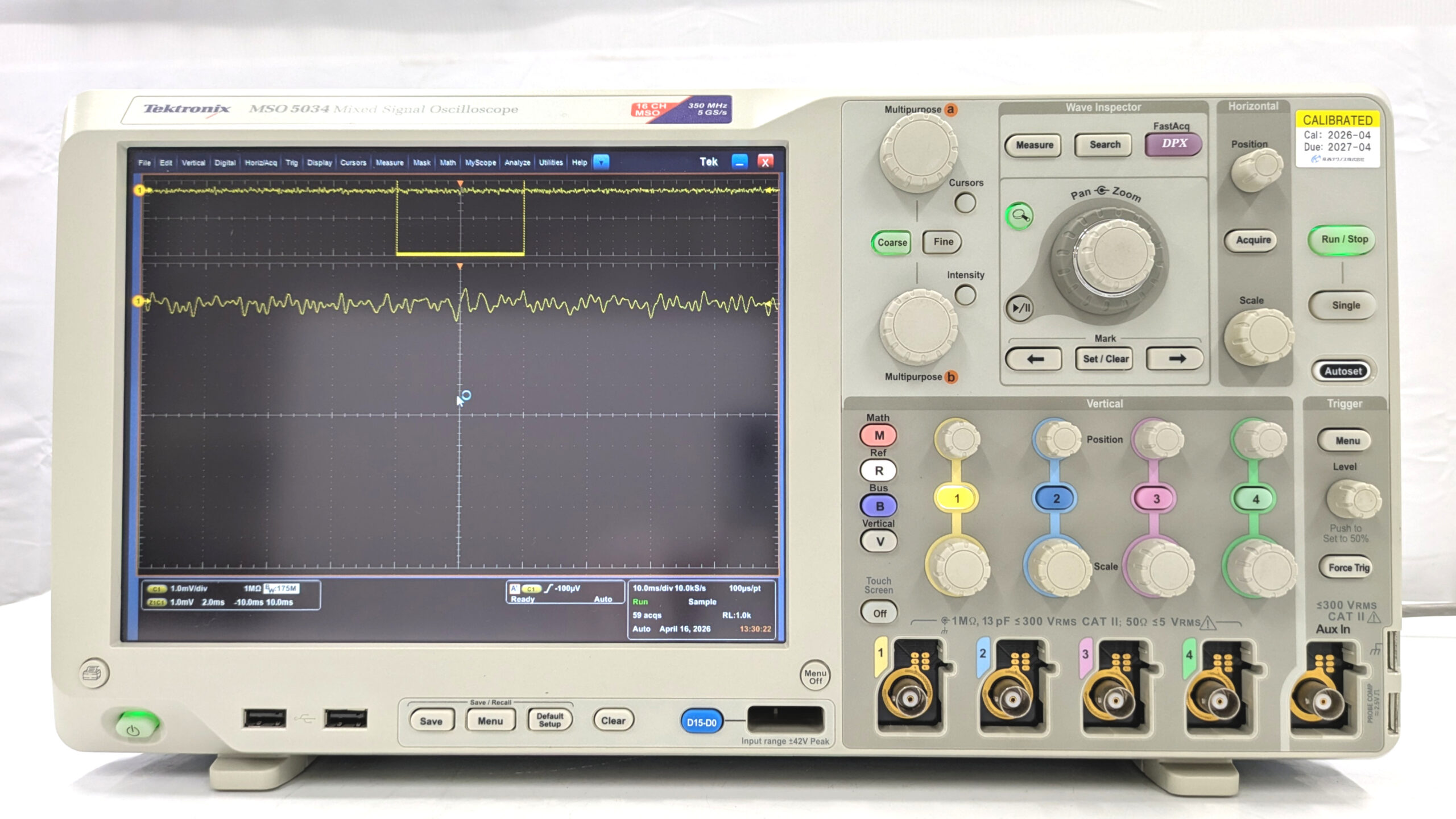1456x819 pixels.
Task: Push the white Ref R button
Action: 879,471
